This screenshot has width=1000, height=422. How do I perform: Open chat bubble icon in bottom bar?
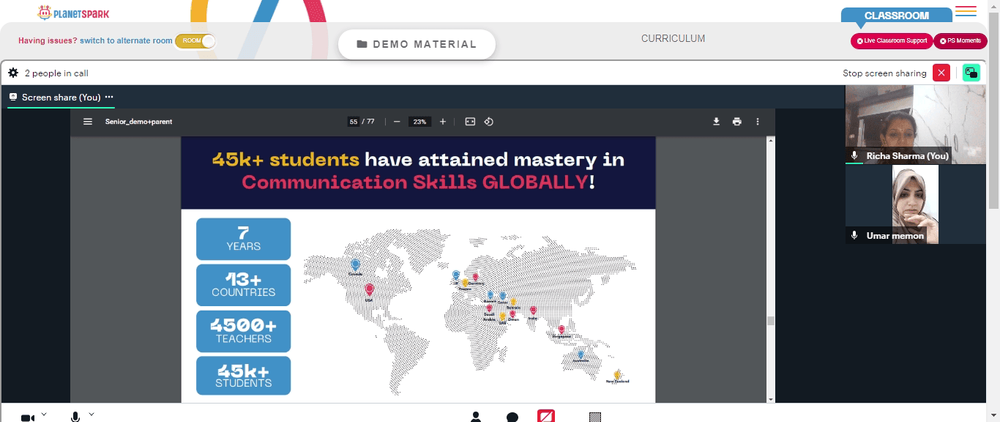(x=512, y=418)
